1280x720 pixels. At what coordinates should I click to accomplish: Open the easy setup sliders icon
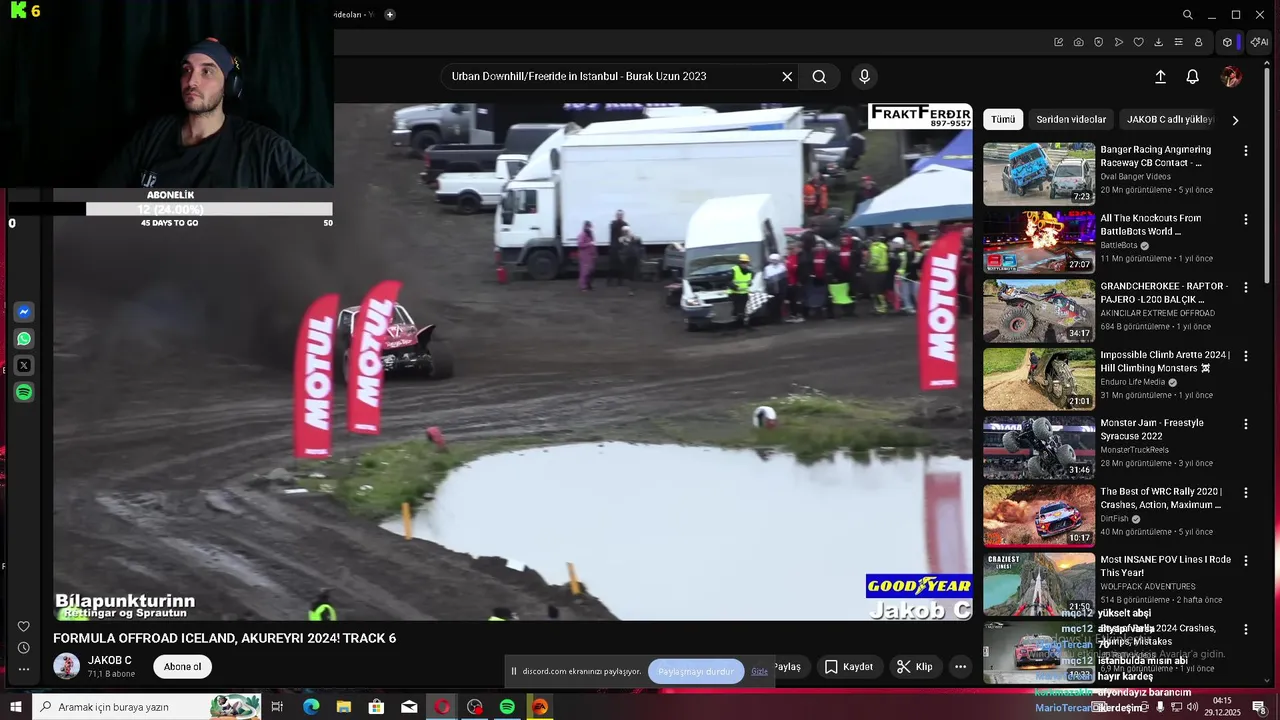point(1178,42)
